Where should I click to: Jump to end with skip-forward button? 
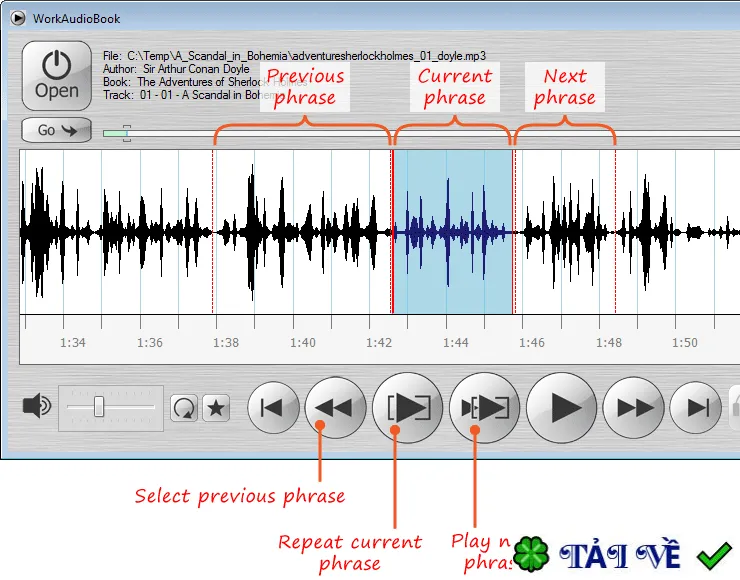696,408
